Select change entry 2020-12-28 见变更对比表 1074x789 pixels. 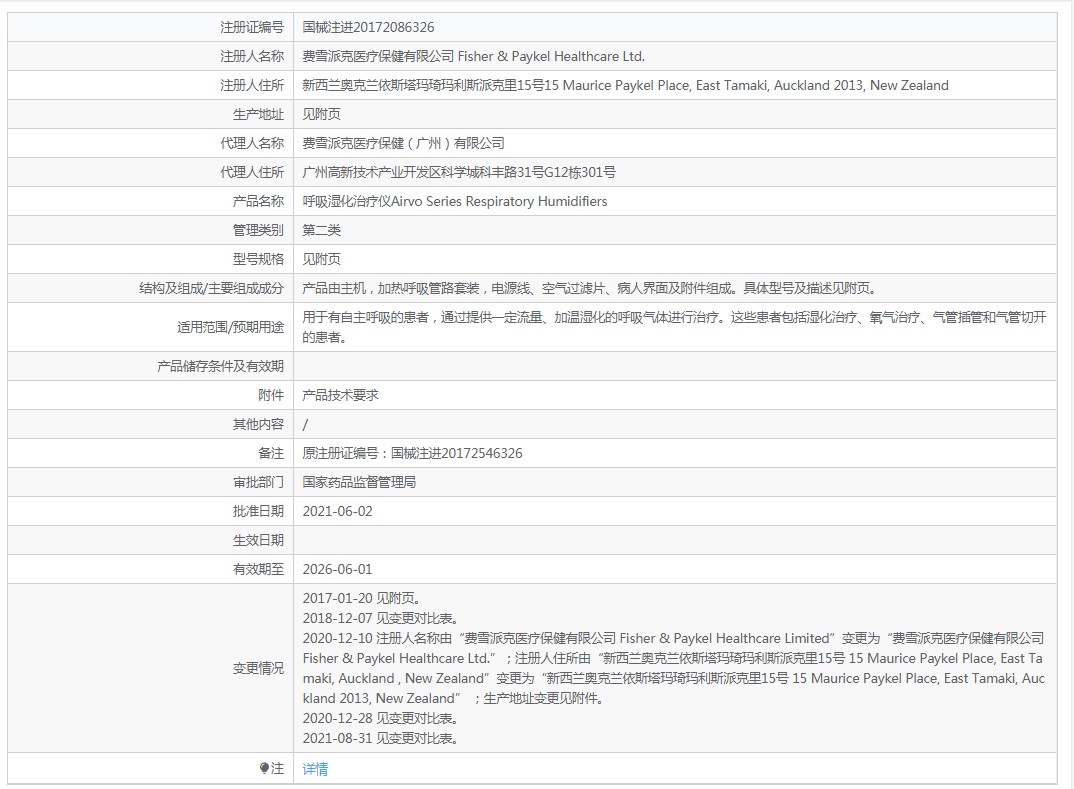point(380,718)
